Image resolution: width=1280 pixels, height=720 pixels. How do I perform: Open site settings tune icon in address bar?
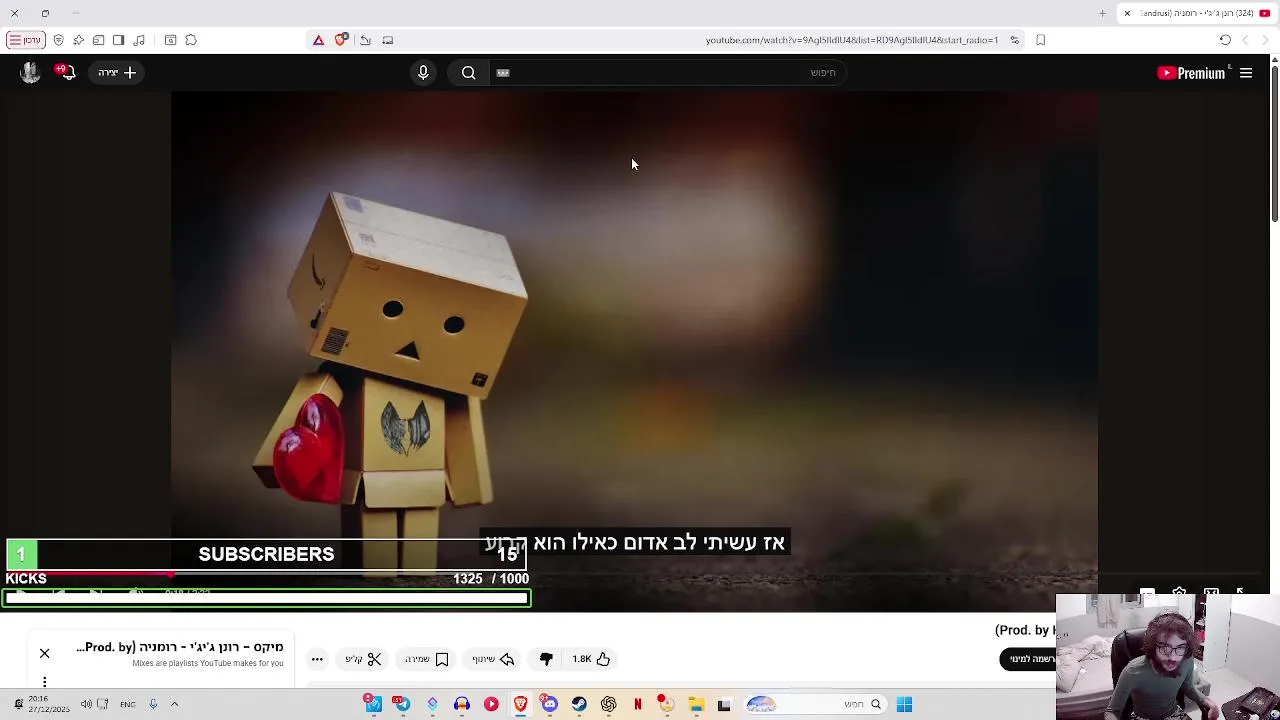click(x=1014, y=40)
